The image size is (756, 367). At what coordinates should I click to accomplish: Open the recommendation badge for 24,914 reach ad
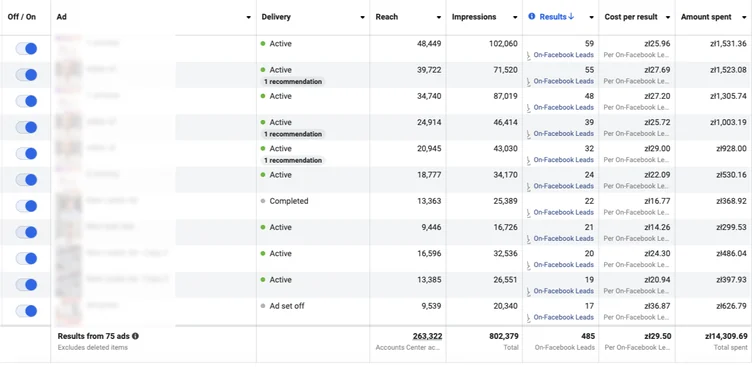coord(293,134)
